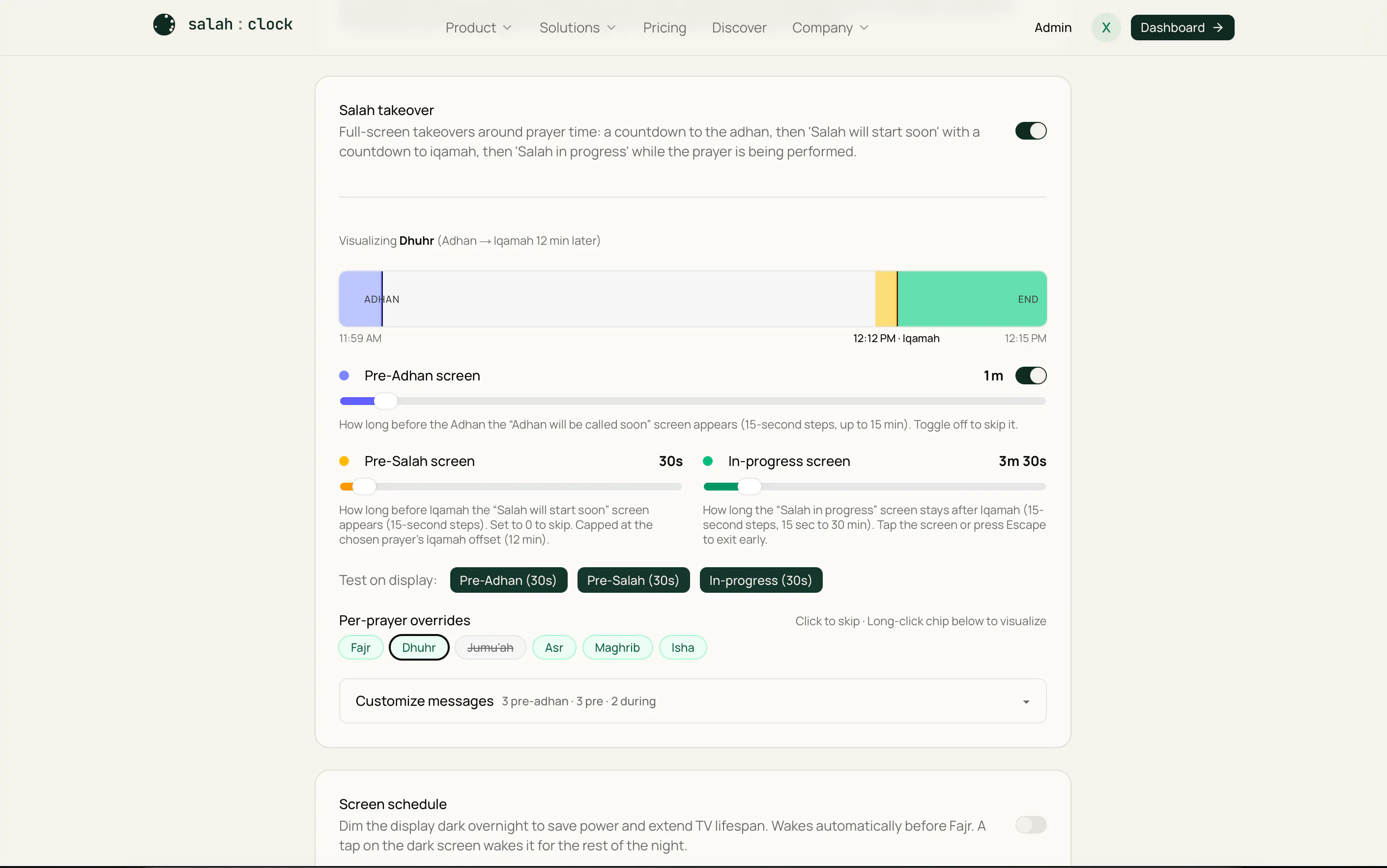Image resolution: width=1387 pixels, height=868 pixels.
Task: Toggle the Salah takeover switch
Action: 1031,131
